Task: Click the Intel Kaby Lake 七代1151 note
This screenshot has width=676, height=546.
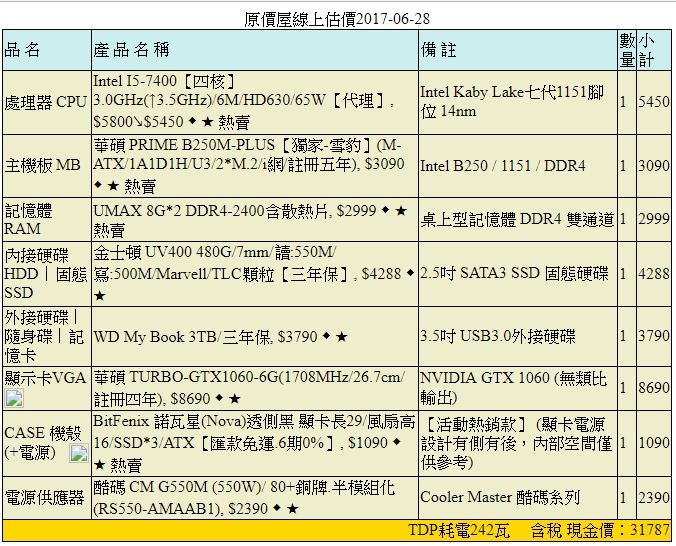Action: (x=512, y=102)
